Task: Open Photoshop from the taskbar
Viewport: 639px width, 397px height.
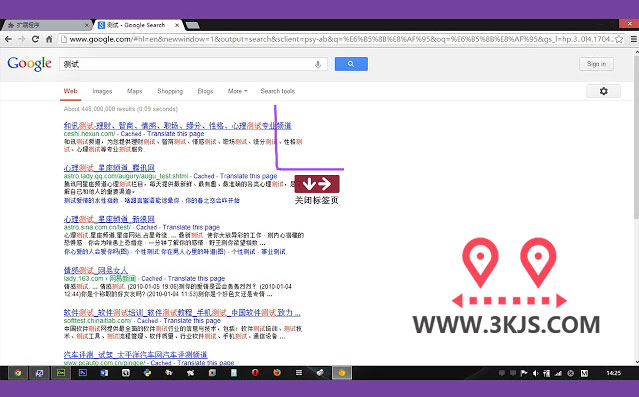Action: [83, 373]
